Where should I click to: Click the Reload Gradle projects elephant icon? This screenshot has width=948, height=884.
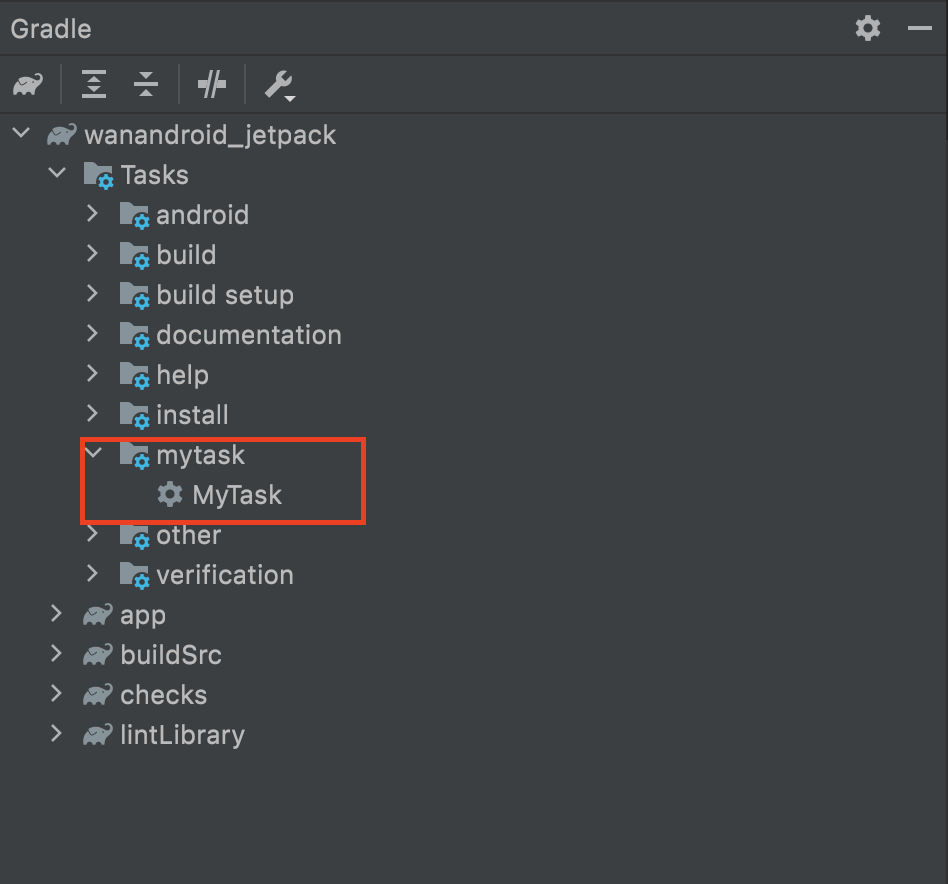(x=27, y=85)
